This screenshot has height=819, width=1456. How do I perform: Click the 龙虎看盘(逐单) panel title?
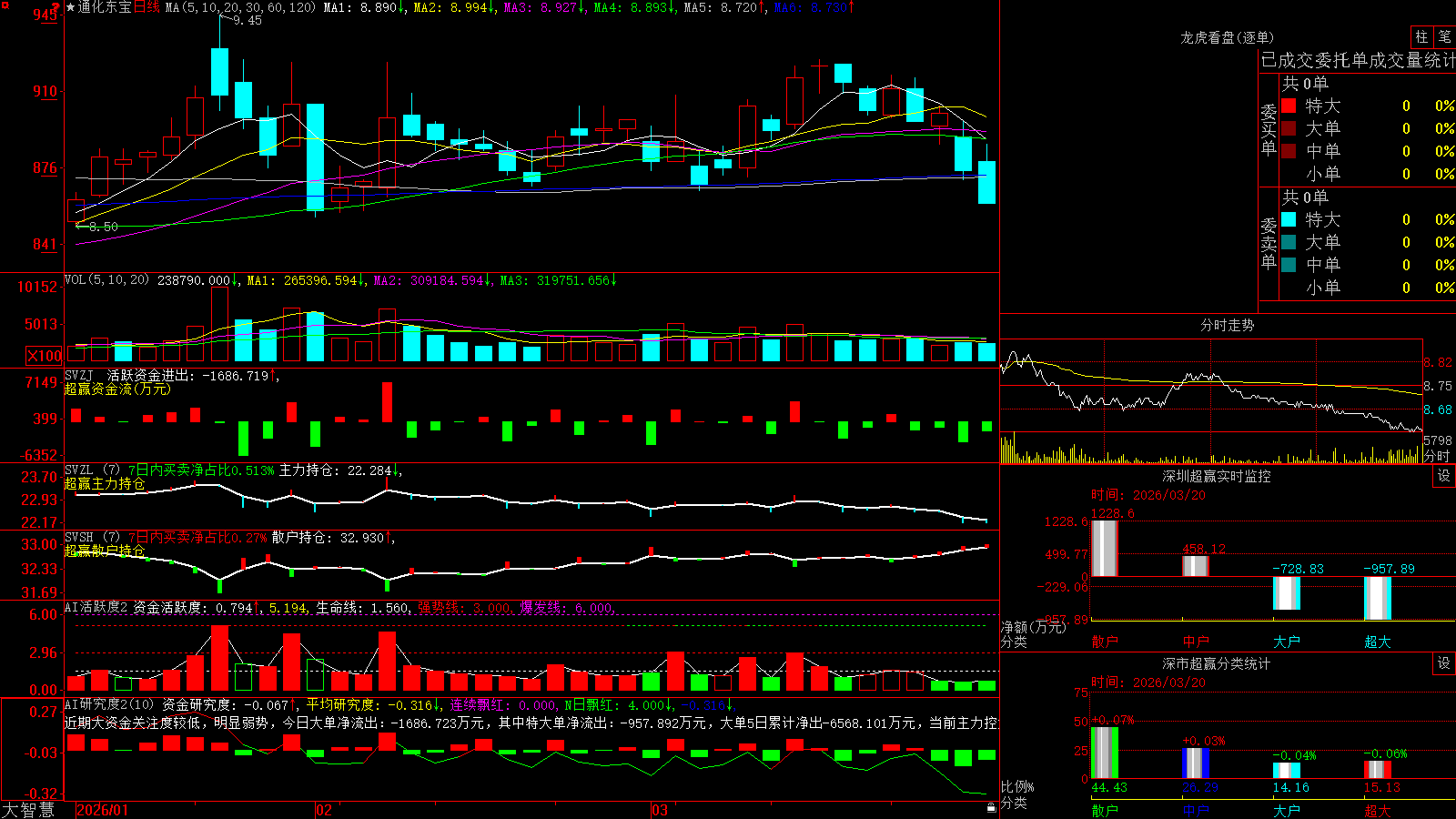tap(1227, 37)
